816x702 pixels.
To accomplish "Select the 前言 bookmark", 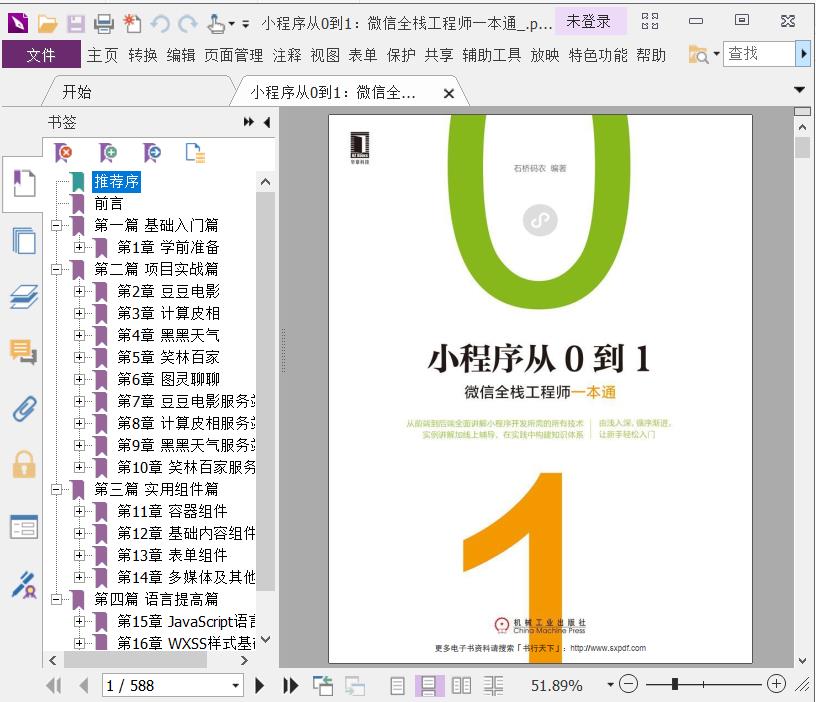I will (x=108, y=203).
